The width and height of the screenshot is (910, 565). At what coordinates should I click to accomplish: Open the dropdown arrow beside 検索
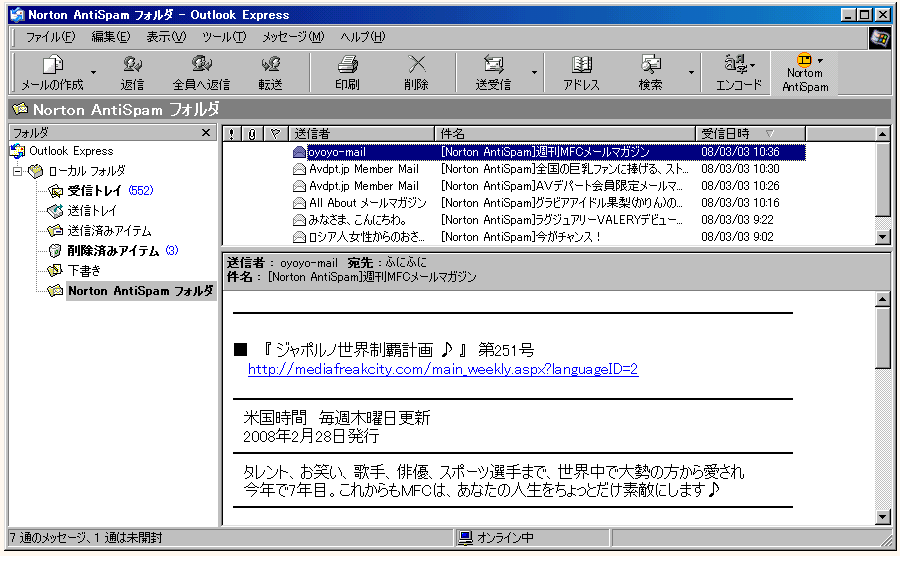[x=691, y=73]
